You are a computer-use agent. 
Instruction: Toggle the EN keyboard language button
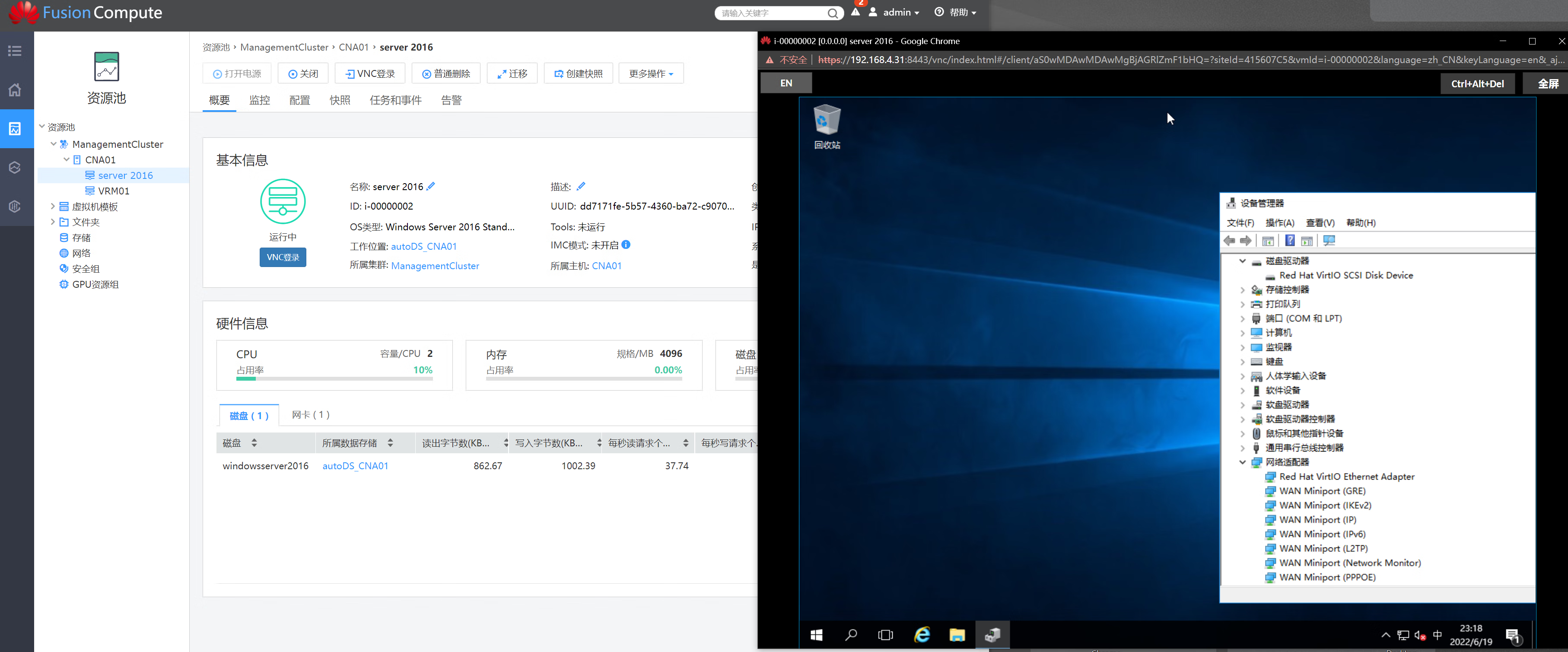point(786,83)
